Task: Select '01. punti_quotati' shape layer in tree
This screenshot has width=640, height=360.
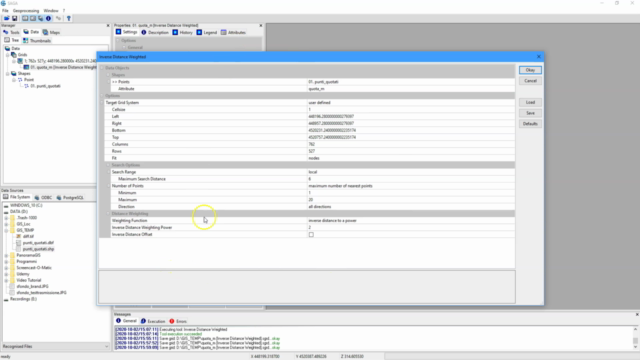Action: 45,86
